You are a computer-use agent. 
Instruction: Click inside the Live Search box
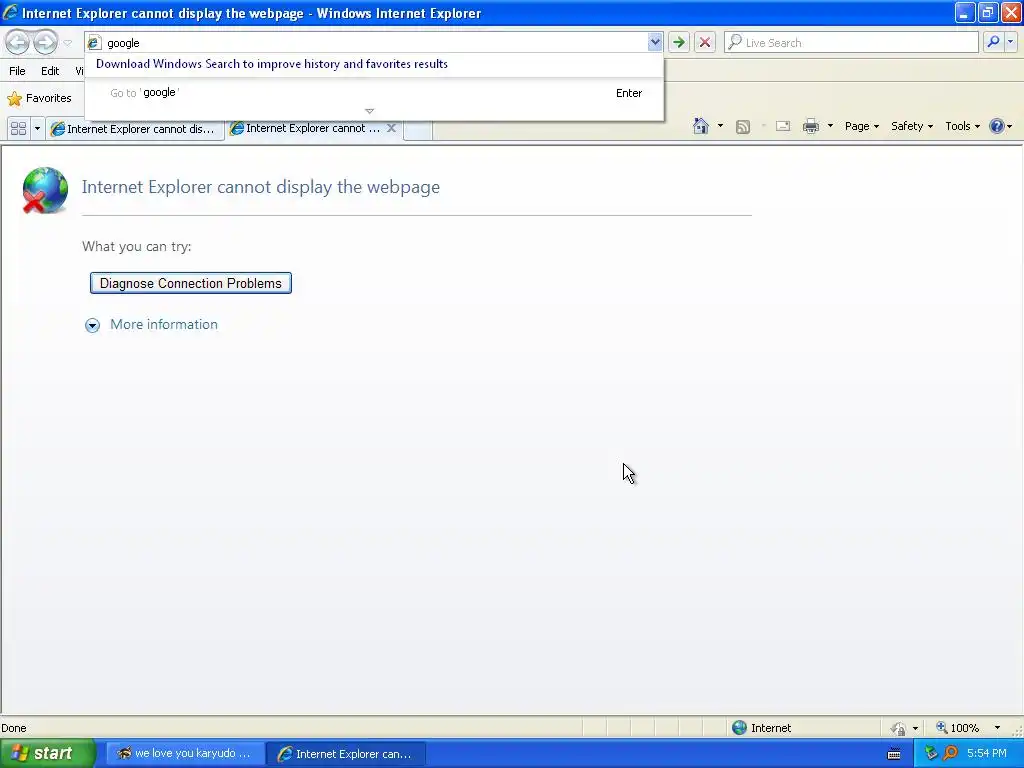(852, 42)
